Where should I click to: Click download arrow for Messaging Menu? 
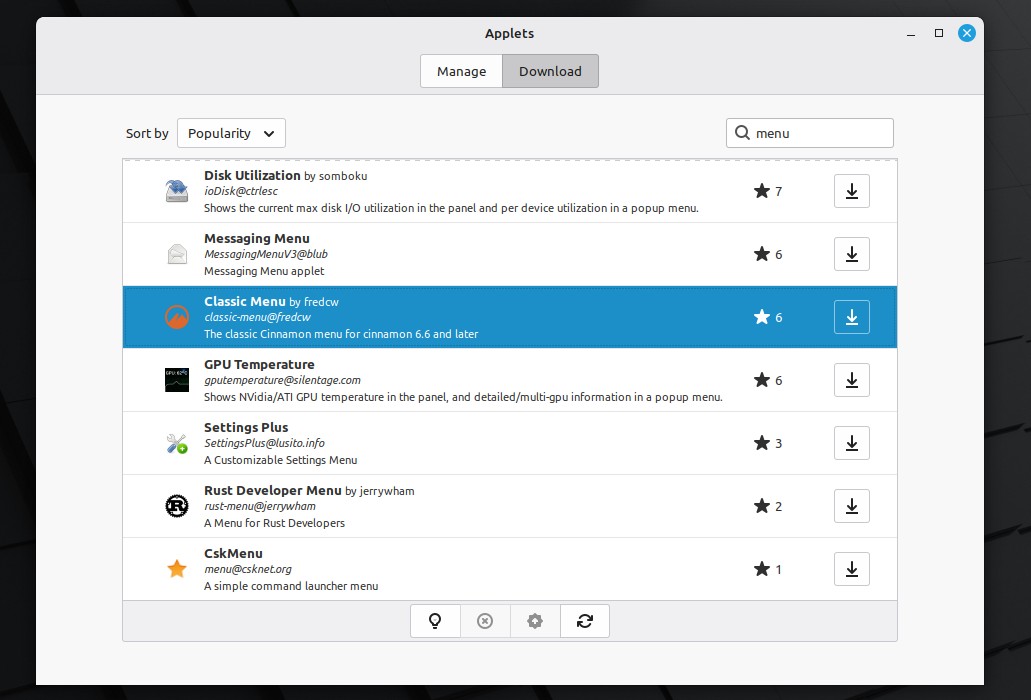851,254
